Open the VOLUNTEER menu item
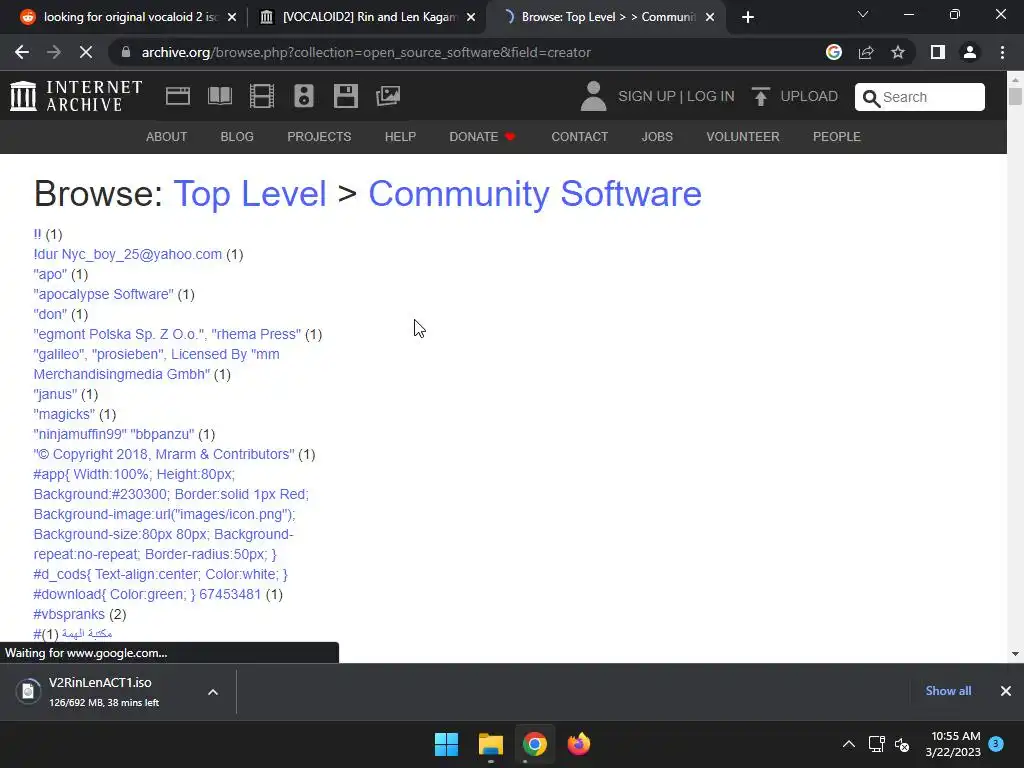This screenshot has width=1024, height=768. click(743, 136)
